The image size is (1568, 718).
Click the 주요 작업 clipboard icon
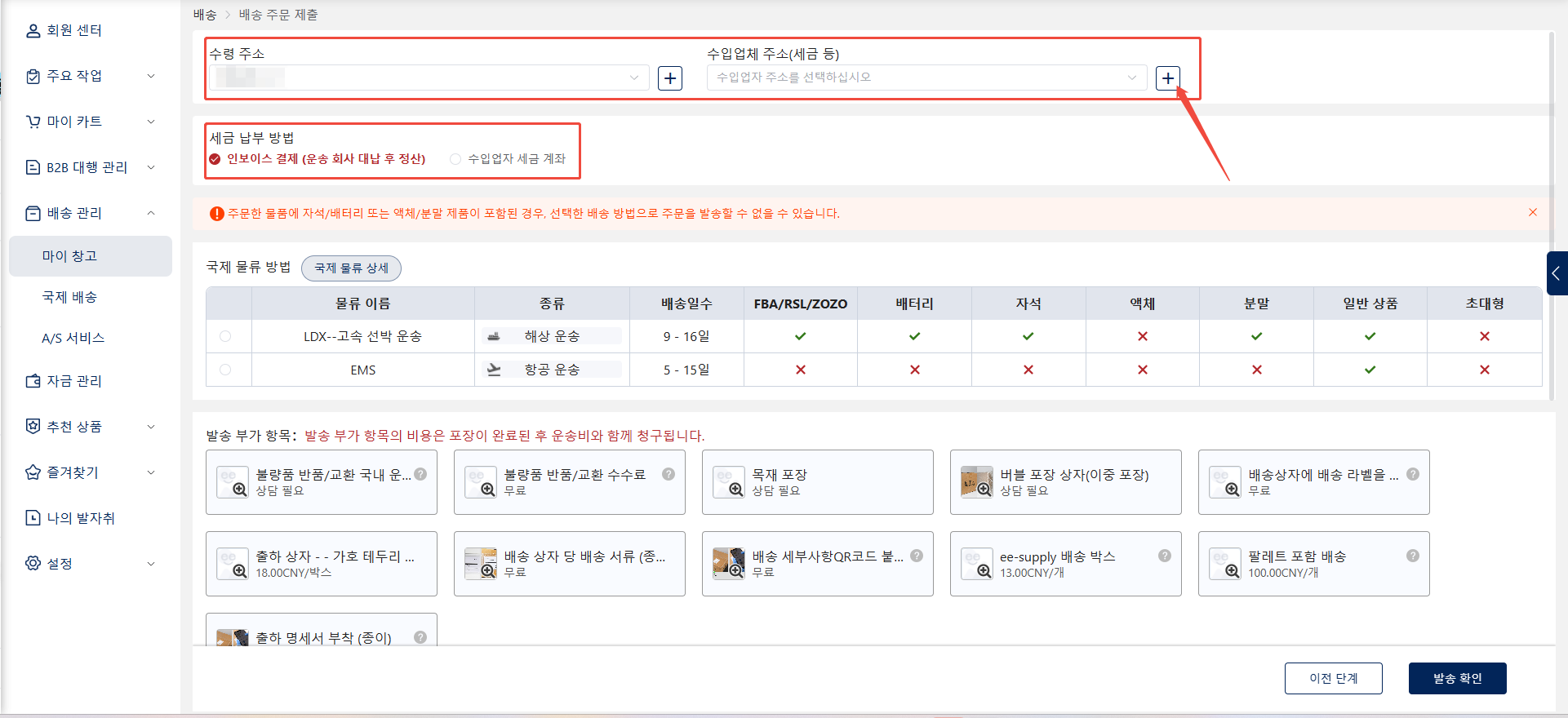click(x=33, y=76)
